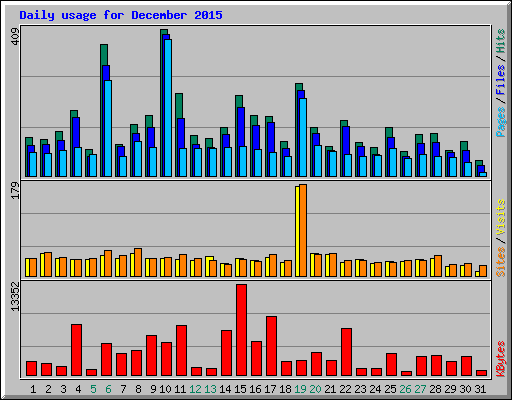The width and height of the screenshot is (512, 400).
Task: Click the red KBytes bar for day 9
Action: coord(151,355)
